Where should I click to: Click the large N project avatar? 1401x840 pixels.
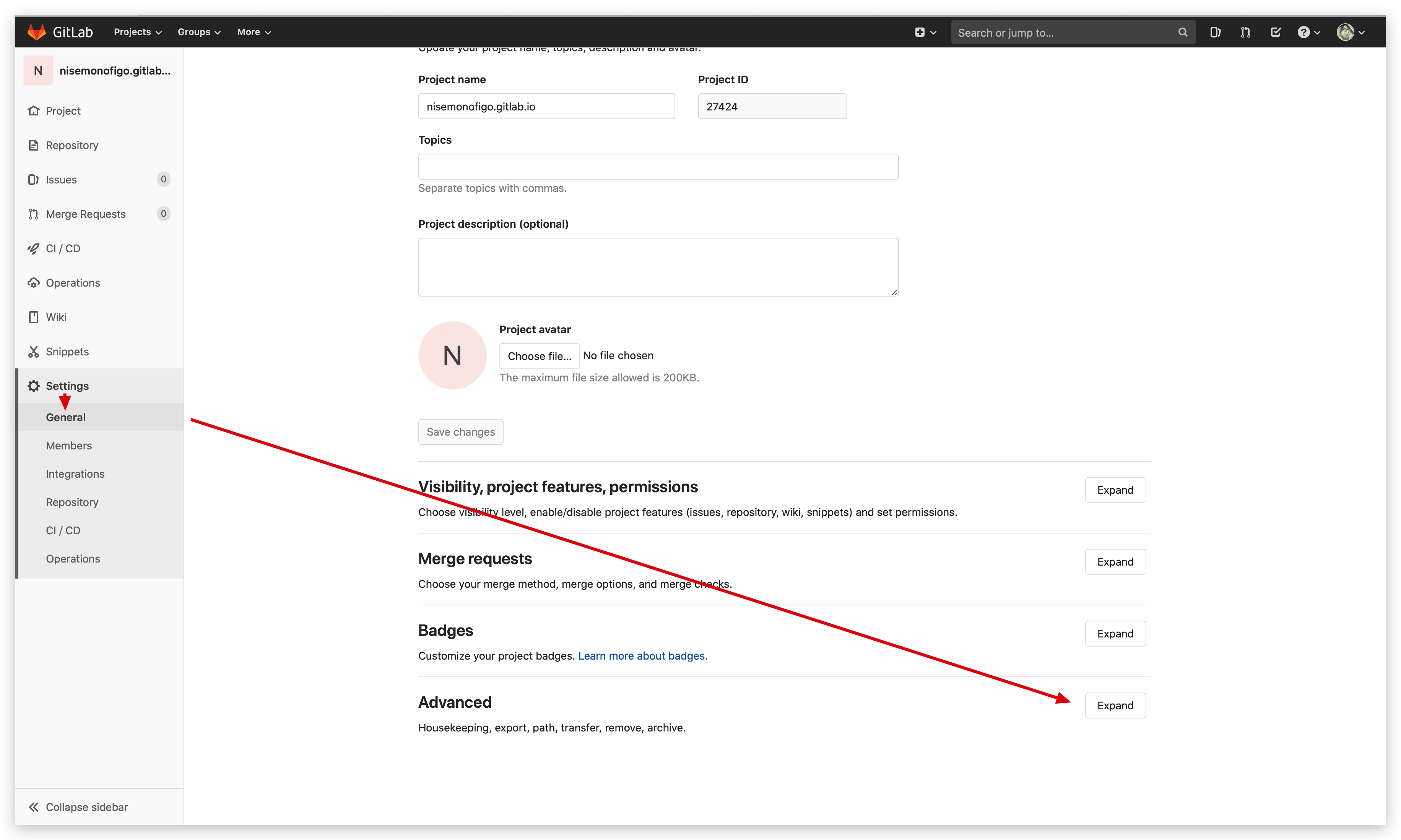[x=452, y=355]
